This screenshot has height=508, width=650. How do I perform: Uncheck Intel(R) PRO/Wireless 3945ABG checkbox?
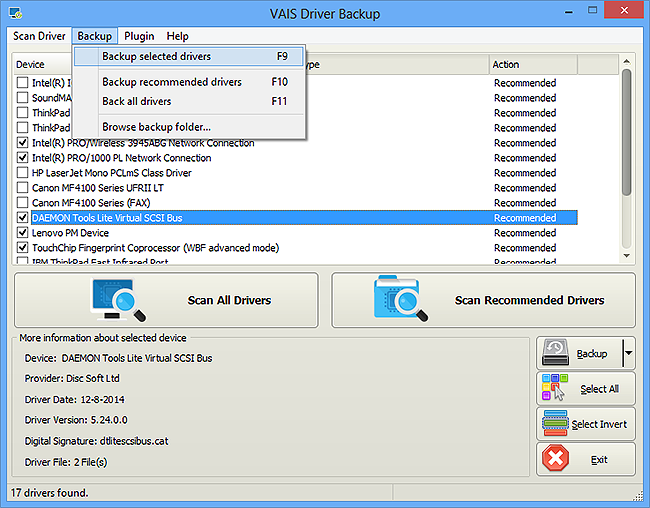pyautogui.click(x=22, y=143)
